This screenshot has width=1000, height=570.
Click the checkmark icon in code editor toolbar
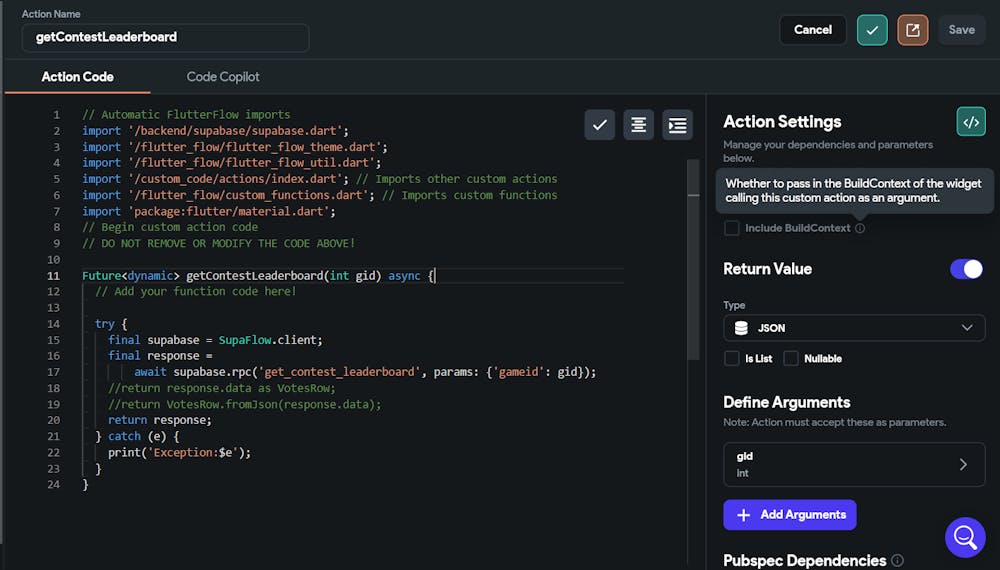(x=600, y=125)
